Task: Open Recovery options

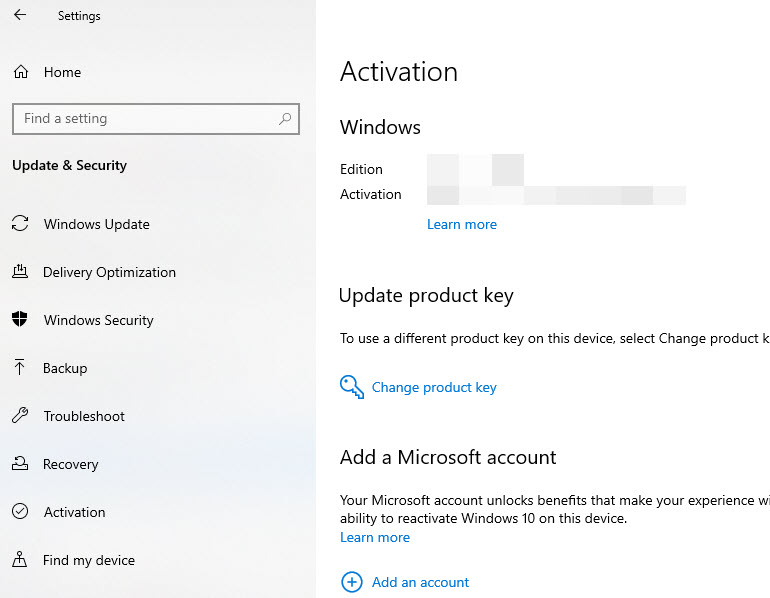Action: [x=70, y=464]
